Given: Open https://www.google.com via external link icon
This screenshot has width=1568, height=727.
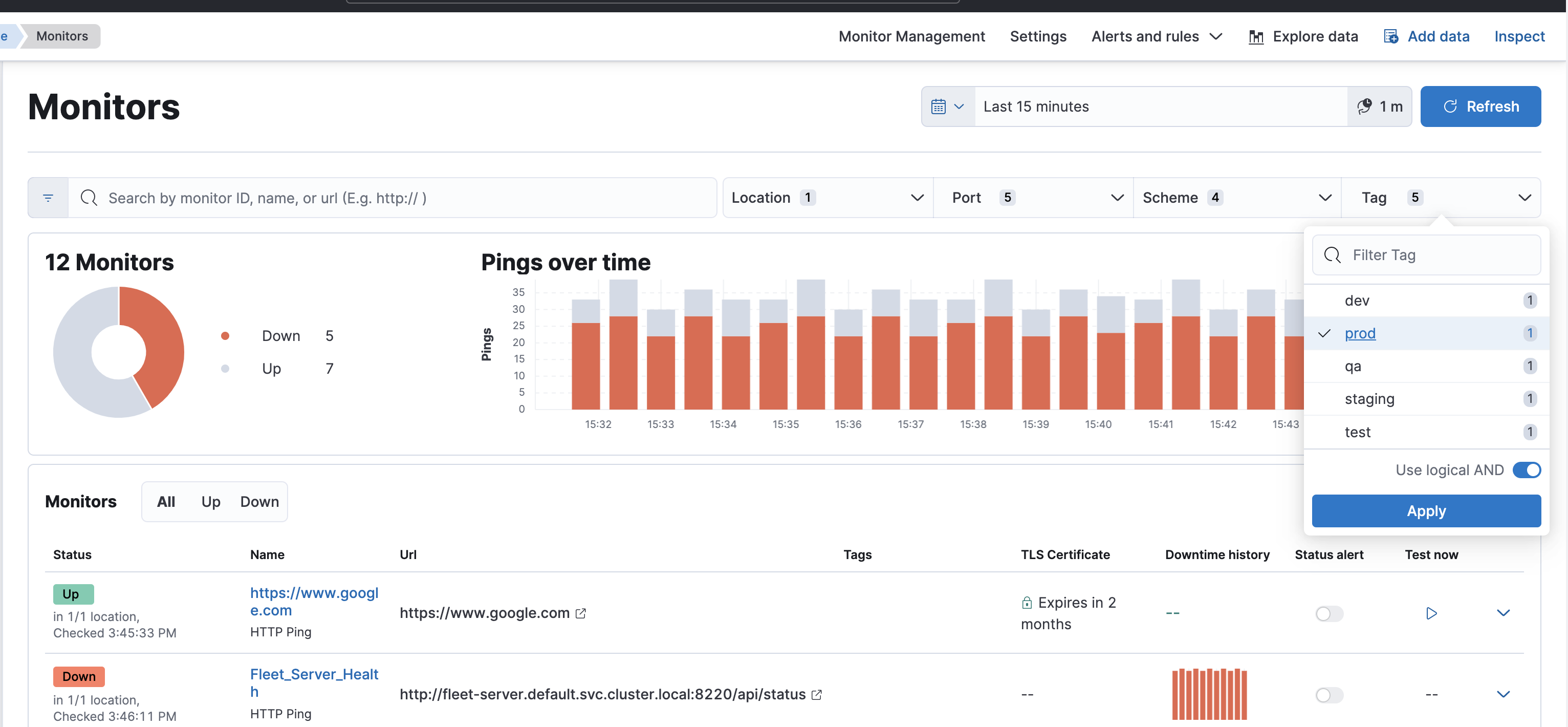Looking at the screenshot, I should coord(580,613).
